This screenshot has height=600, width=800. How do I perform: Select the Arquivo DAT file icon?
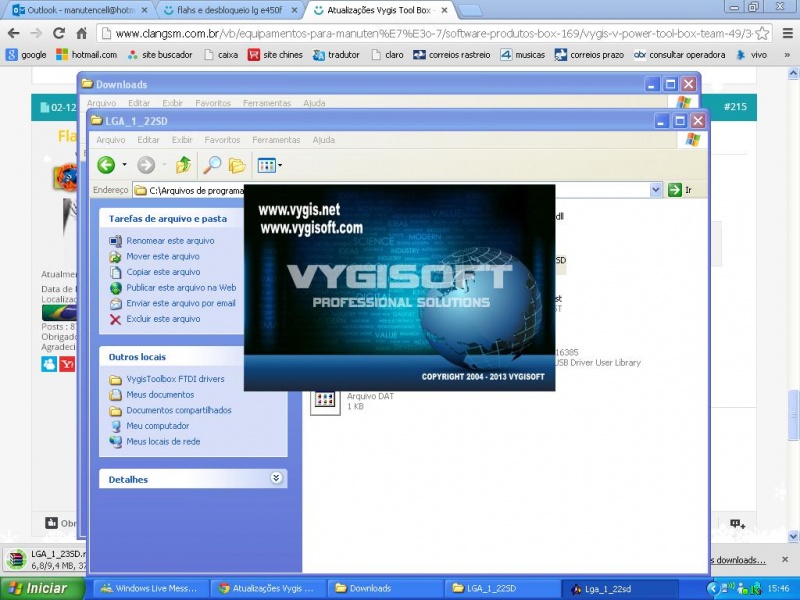tap(325, 401)
